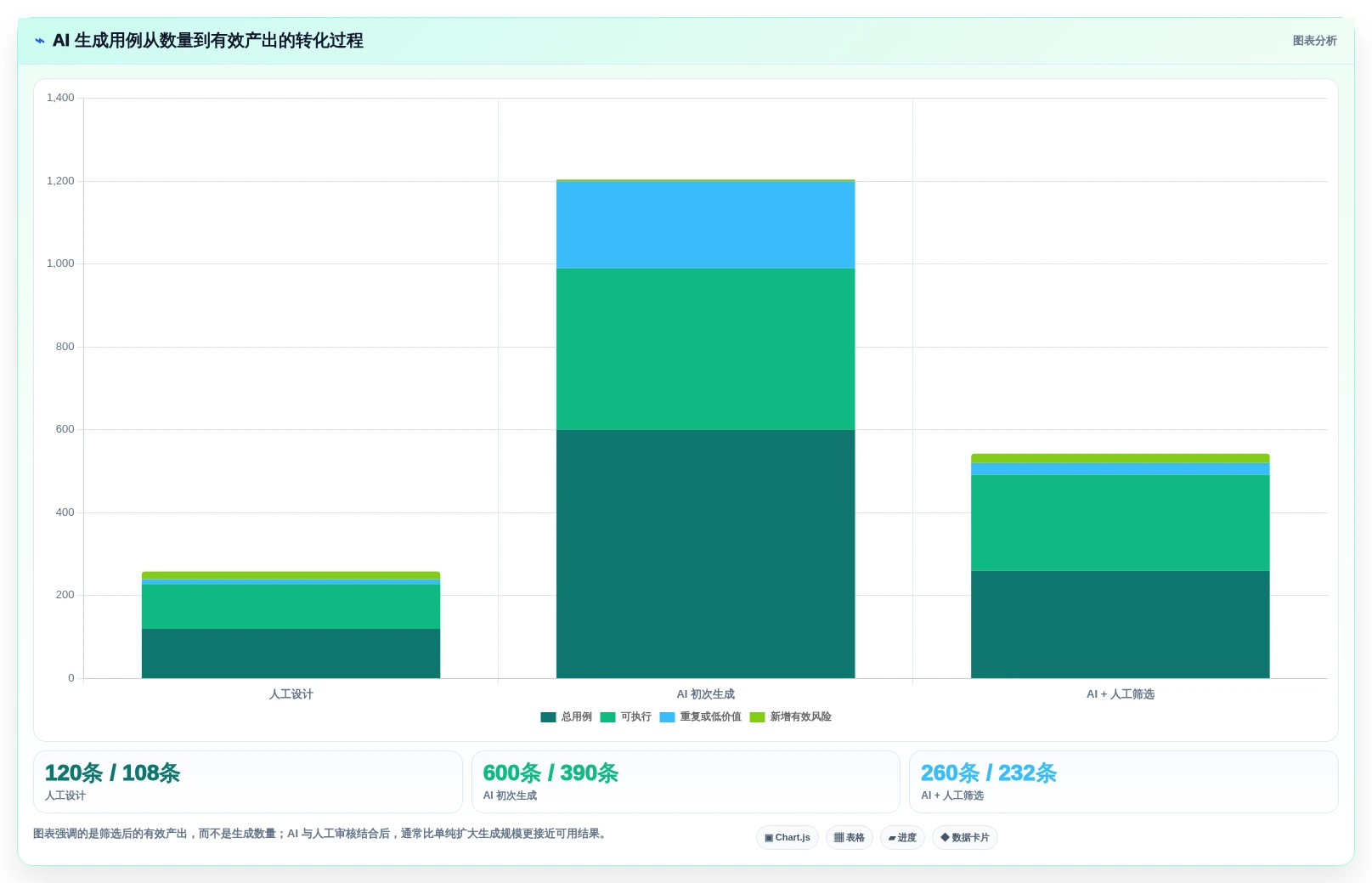The height and width of the screenshot is (883, 1372).
Task: Click the 人工设计 x-axis label
Action: [291, 694]
